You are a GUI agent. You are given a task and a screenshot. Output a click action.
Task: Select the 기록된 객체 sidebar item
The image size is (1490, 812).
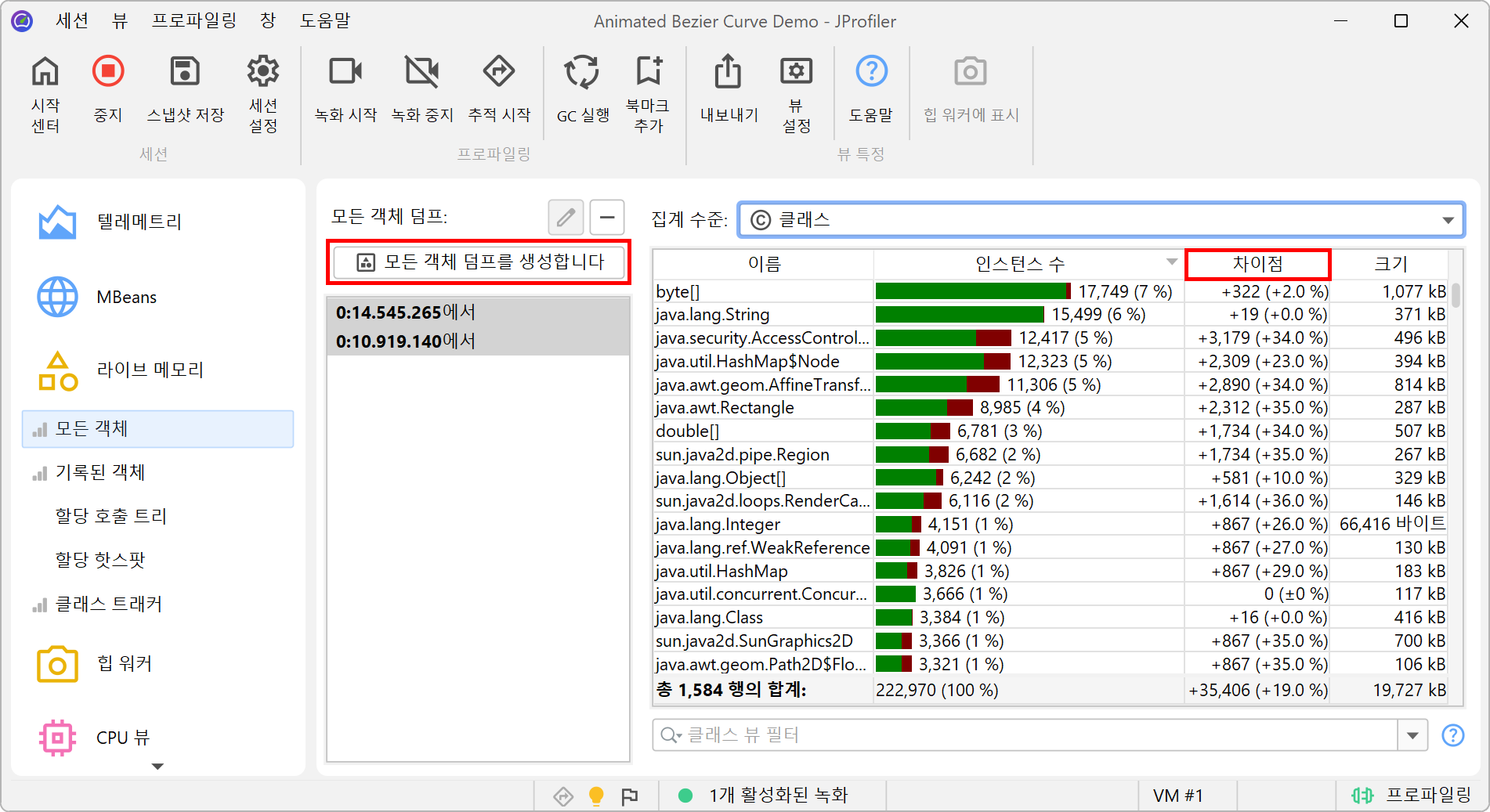(x=100, y=472)
